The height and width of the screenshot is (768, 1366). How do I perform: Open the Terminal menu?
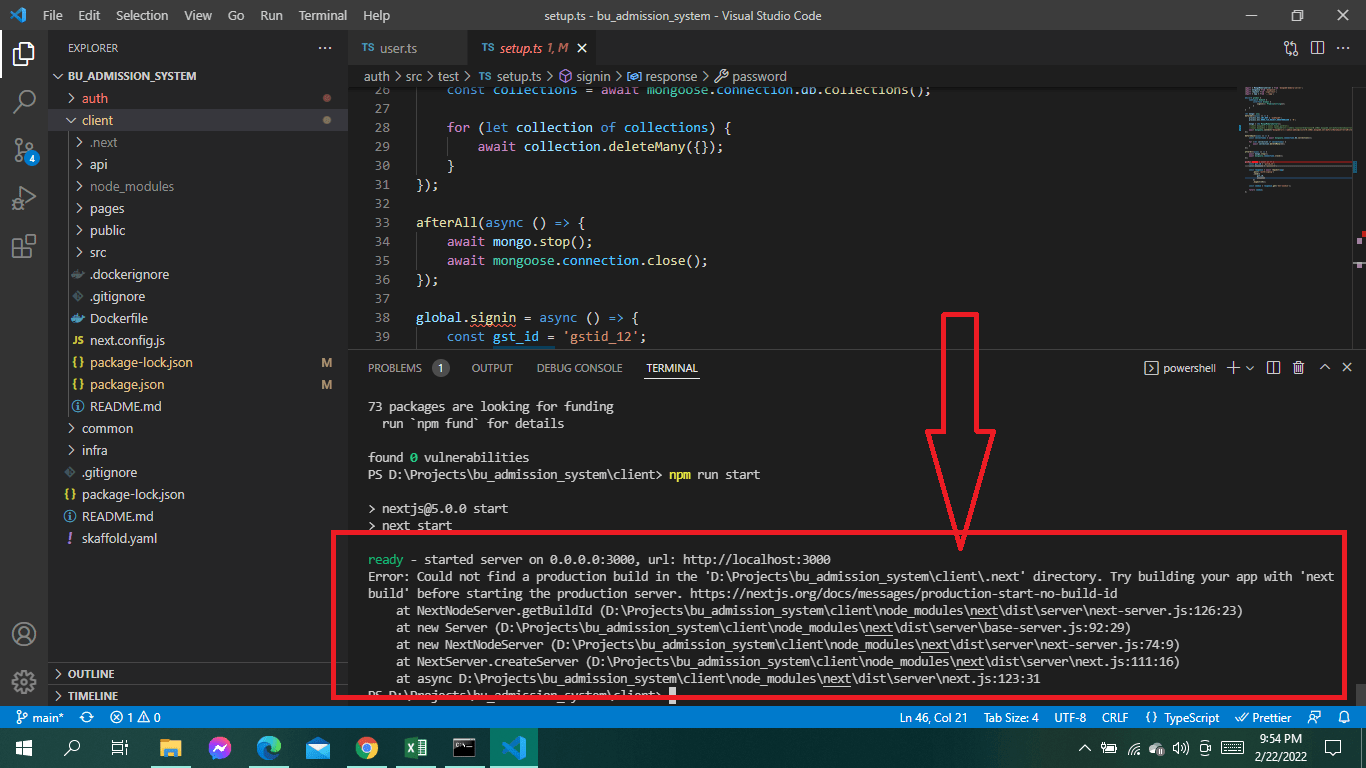[x=323, y=16]
